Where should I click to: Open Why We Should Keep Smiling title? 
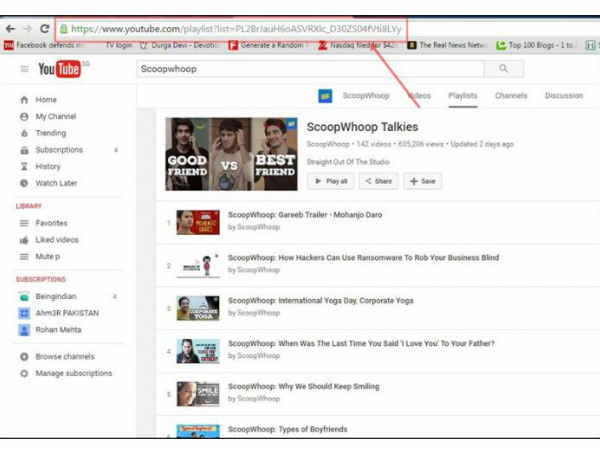[x=304, y=386]
